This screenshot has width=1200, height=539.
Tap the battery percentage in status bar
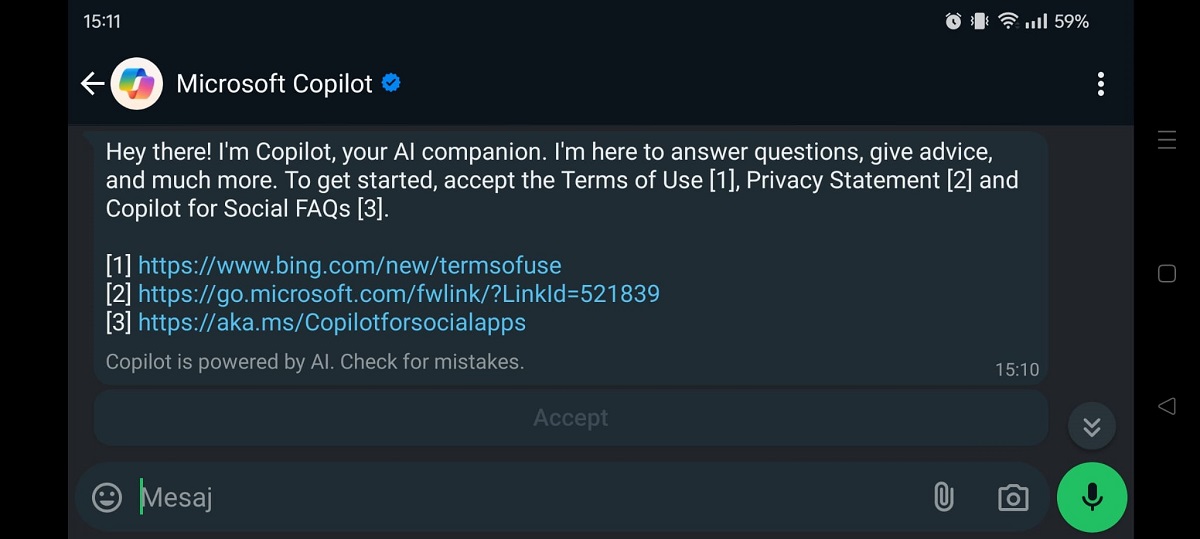pos(1071,21)
